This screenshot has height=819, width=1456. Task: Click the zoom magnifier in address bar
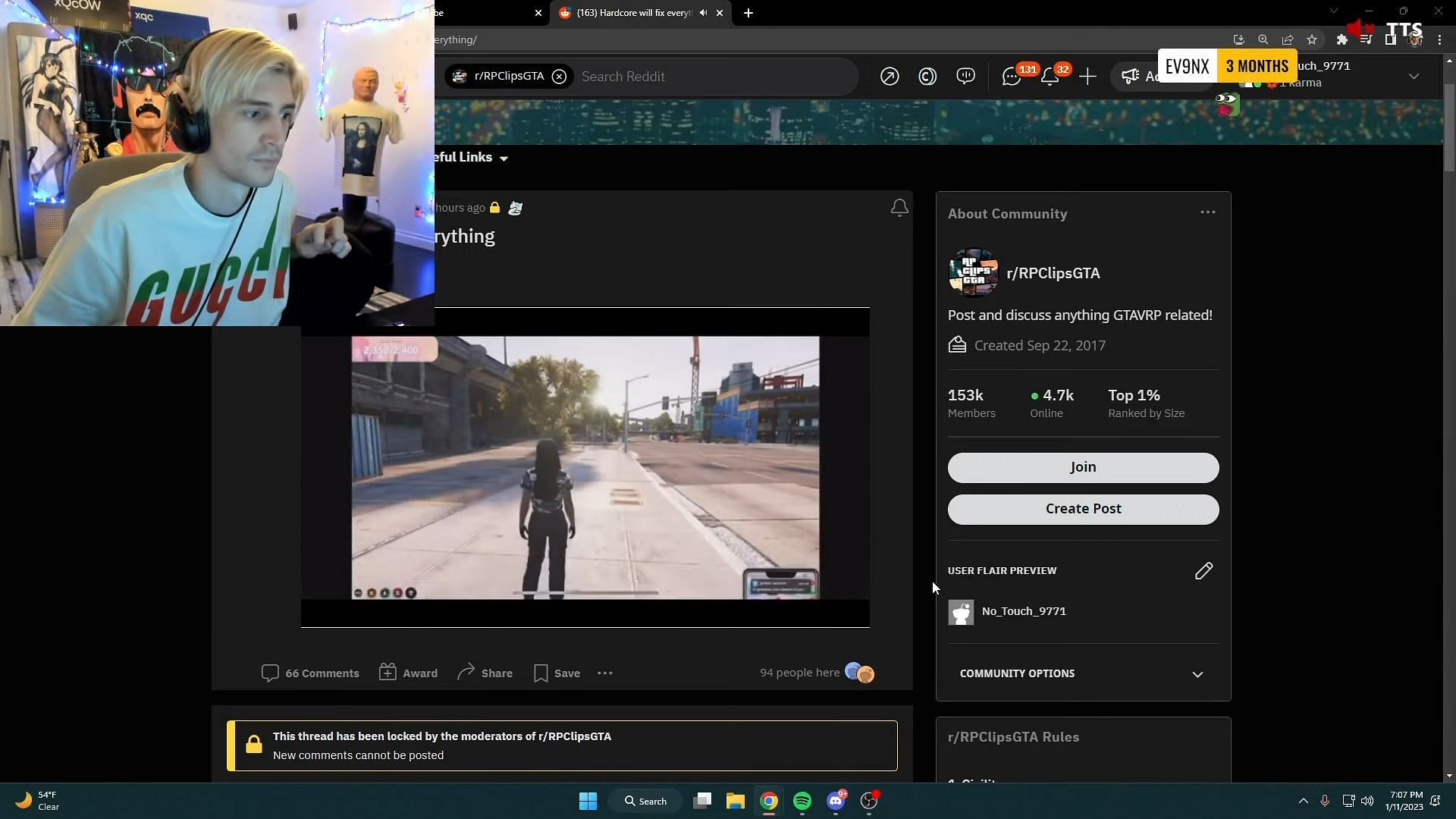pyautogui.click(x=1263, y=39)
